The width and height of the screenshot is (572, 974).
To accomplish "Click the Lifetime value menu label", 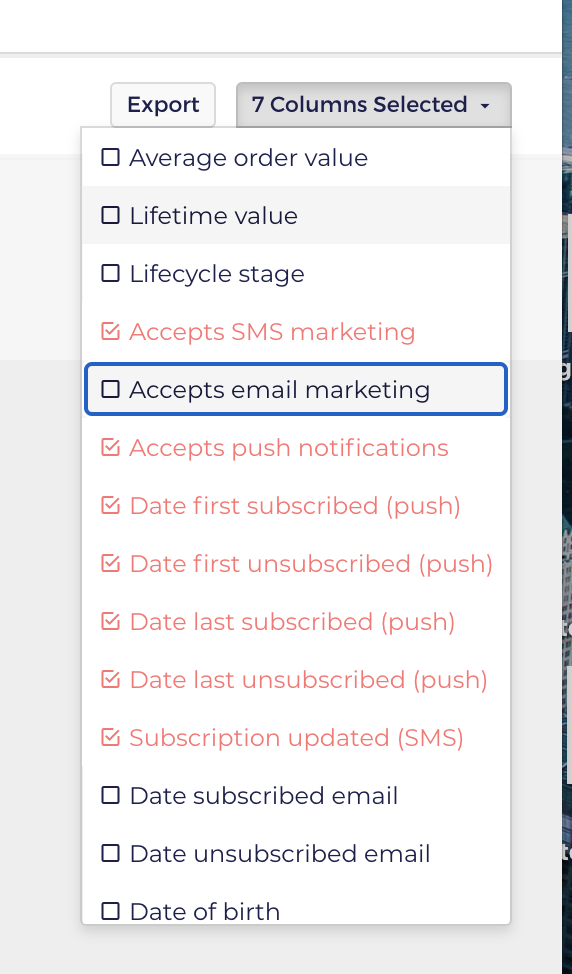I will [213, 216].
